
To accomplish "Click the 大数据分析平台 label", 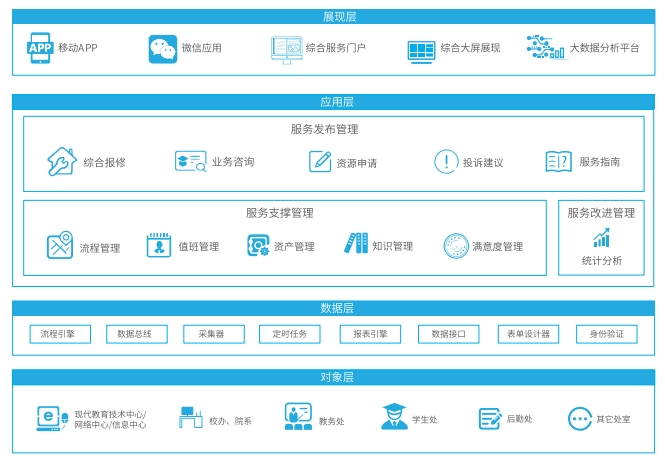I will click(604, 47).
